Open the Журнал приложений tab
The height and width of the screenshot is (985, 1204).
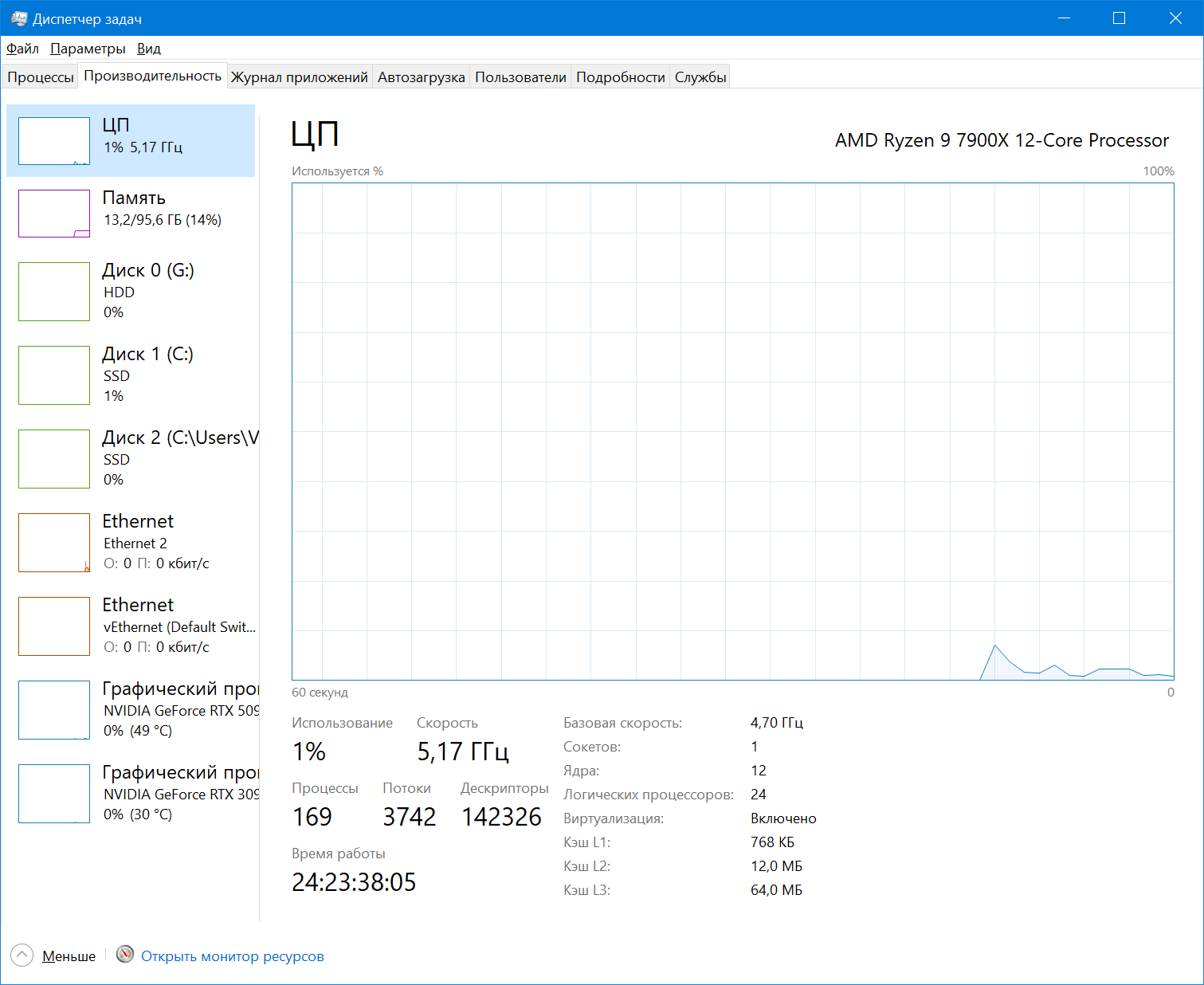point(300,77)
